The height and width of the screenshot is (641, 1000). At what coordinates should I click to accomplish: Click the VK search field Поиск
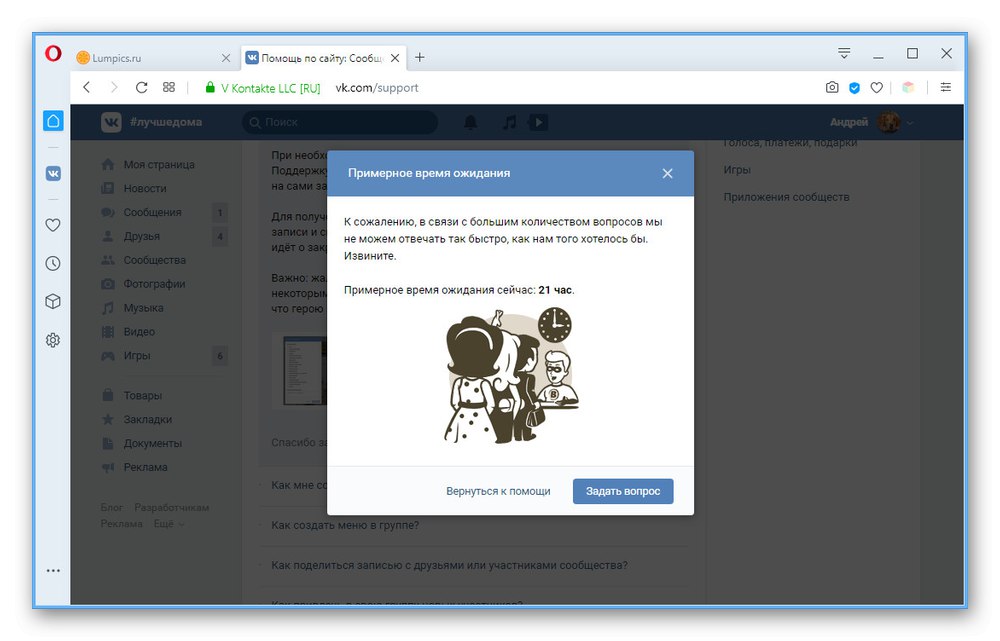(x=340, y=122)
